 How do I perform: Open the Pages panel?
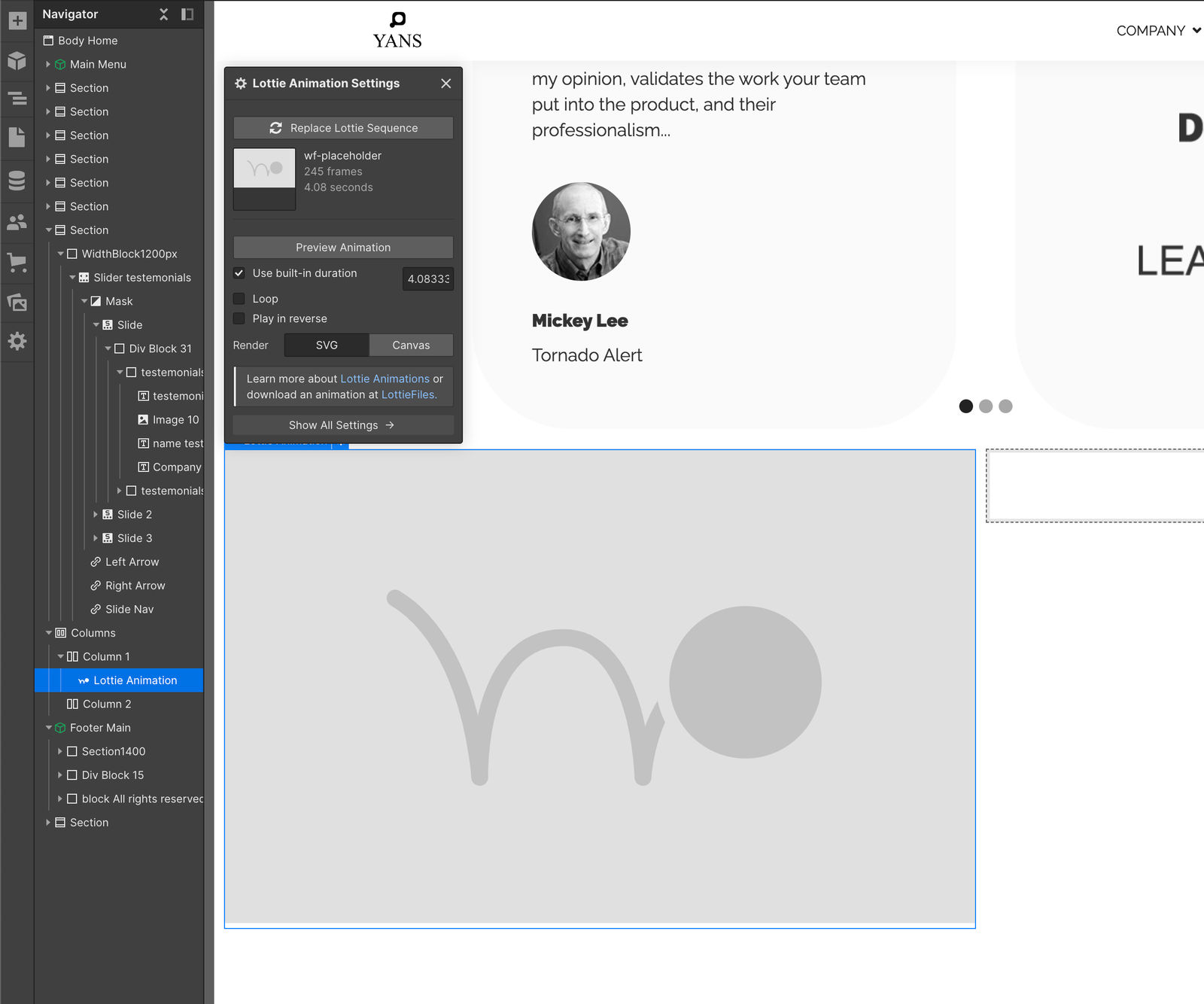pyautogui.click(x=17, y=138)
